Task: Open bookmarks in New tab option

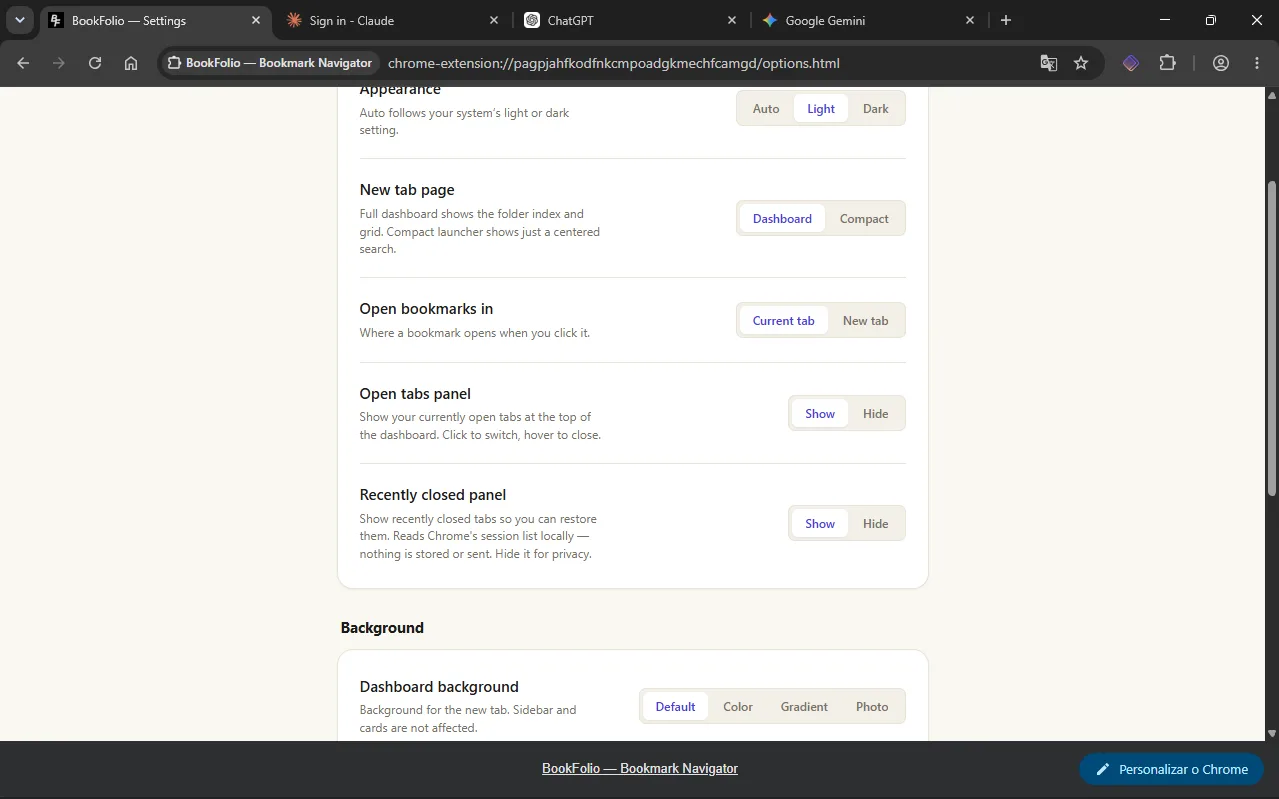Action: point(866,321)
